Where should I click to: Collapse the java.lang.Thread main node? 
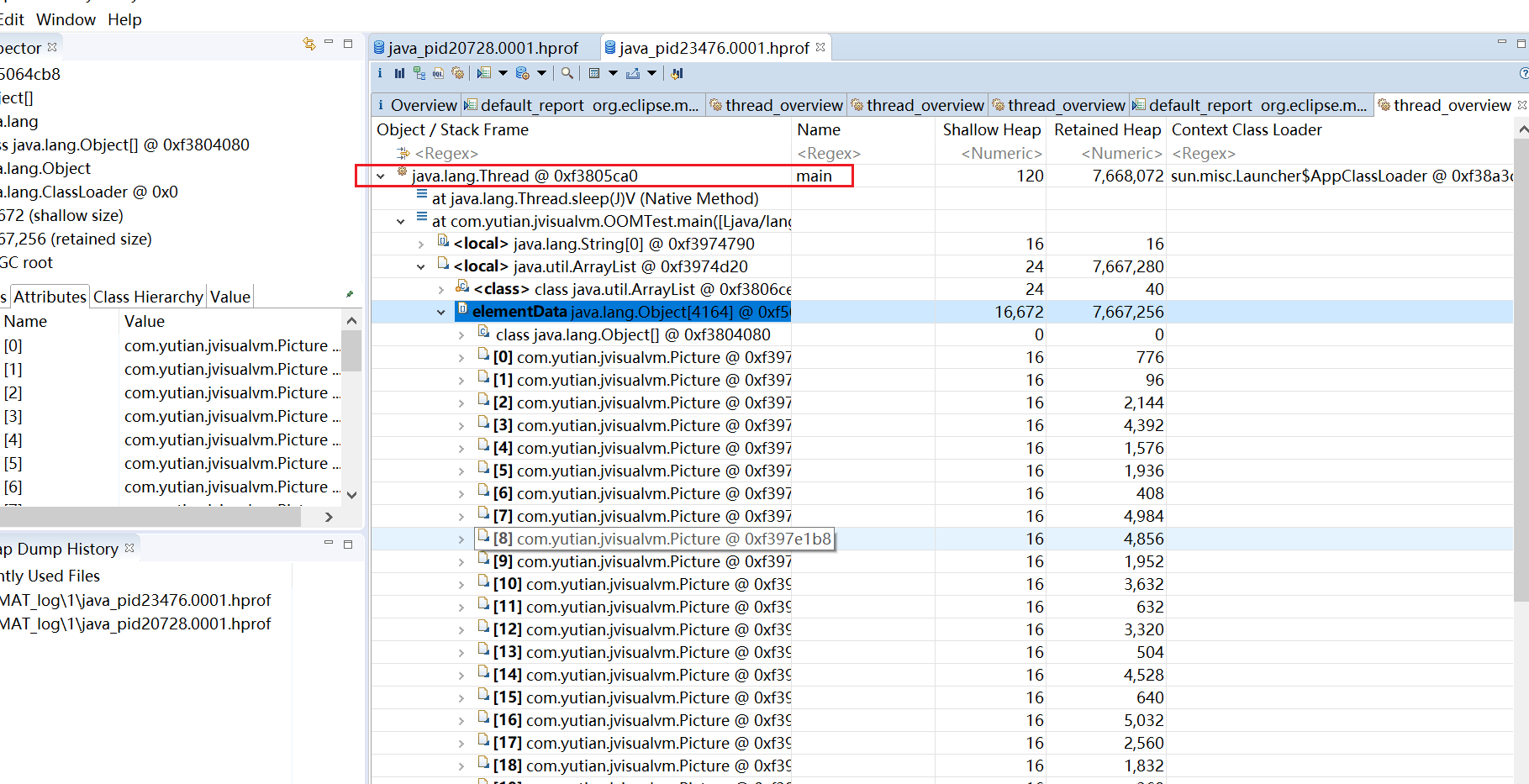[381, 176]
